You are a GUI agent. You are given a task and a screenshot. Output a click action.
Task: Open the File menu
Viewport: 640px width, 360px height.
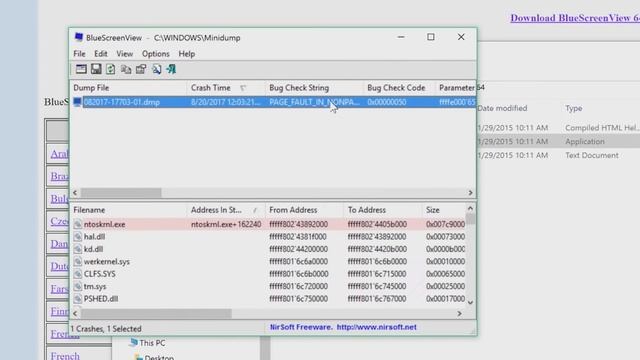[79, 54]
